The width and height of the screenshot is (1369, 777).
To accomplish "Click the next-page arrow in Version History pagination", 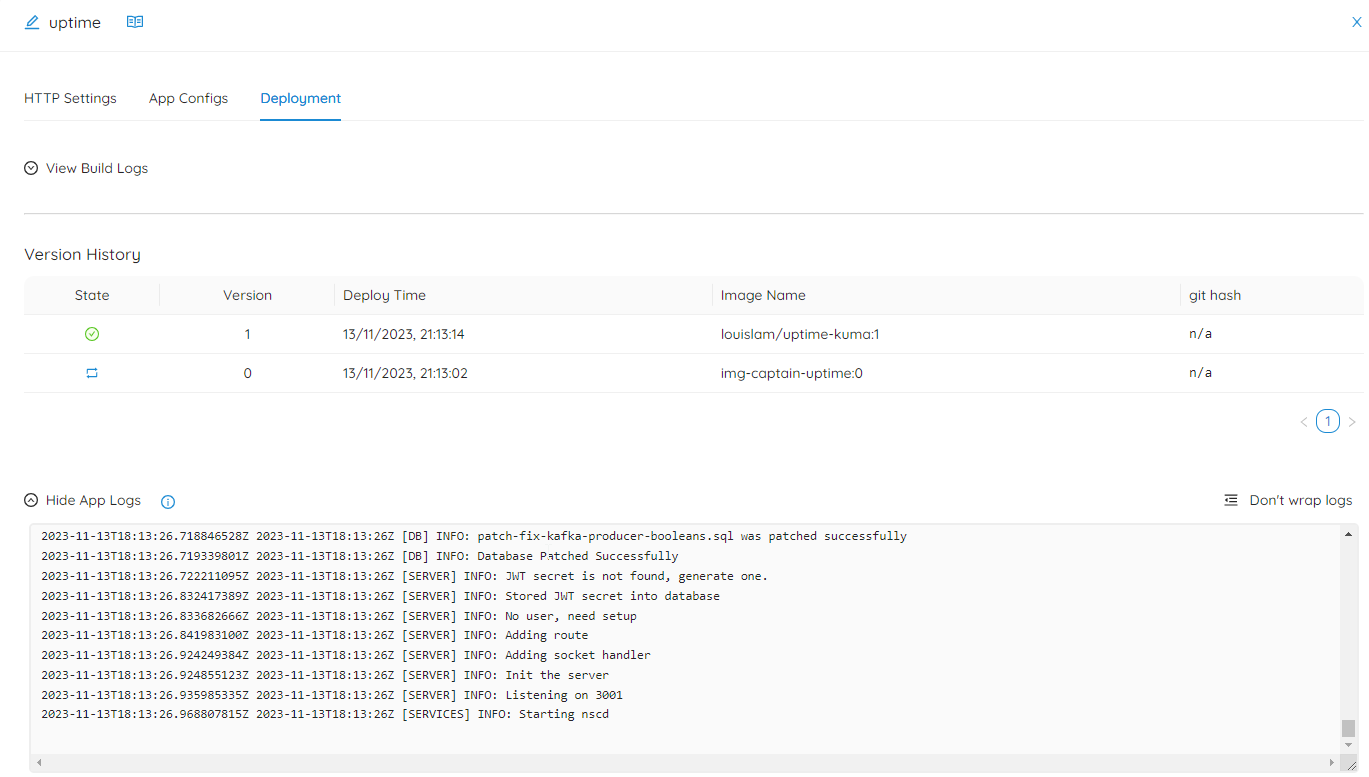I will click(1352, 421).
